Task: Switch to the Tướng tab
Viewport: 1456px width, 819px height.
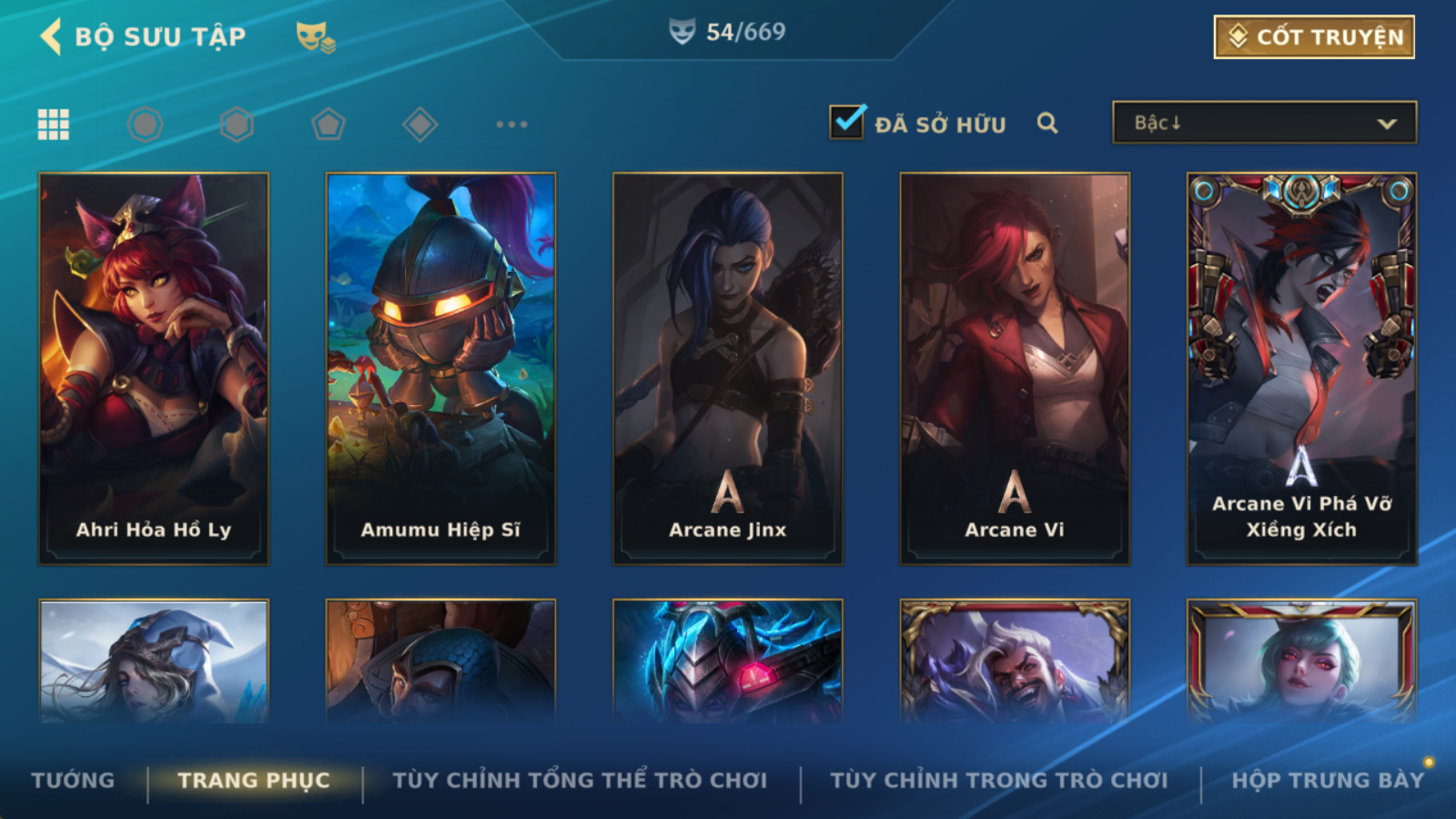Action: [x=73, y=780]
